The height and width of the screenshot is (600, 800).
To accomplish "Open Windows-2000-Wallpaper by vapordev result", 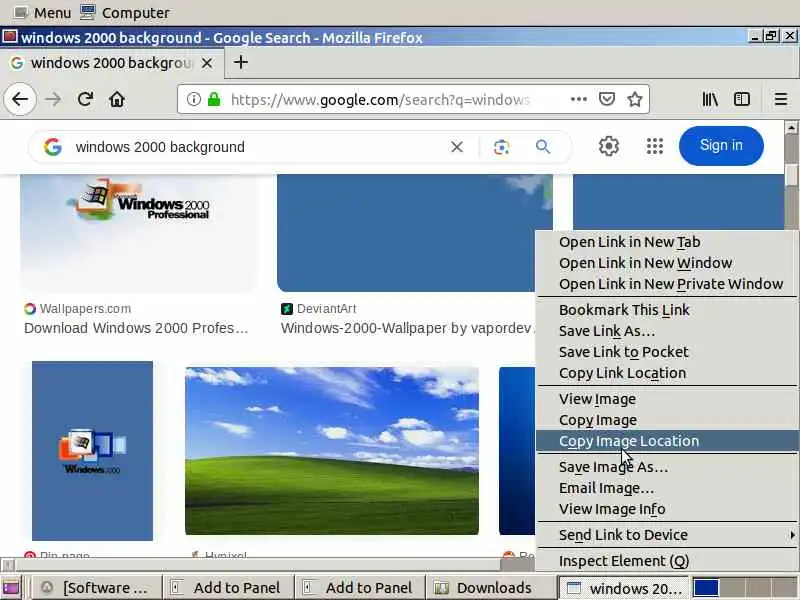I will [x=408, y=328].
